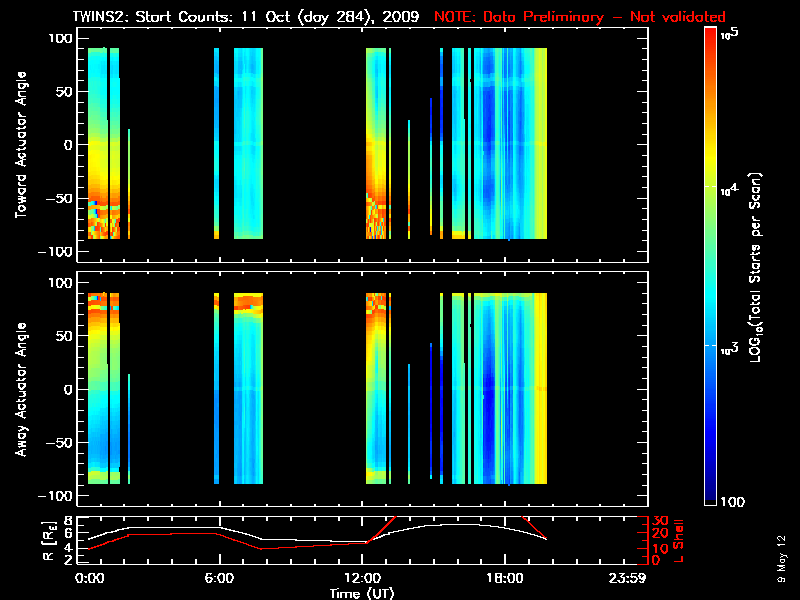This screenshot has height=600, width=800.
Task: Click the 'Toward Actuator Angle' axis label
Action: pyautogui.click(x=20, y=145)
